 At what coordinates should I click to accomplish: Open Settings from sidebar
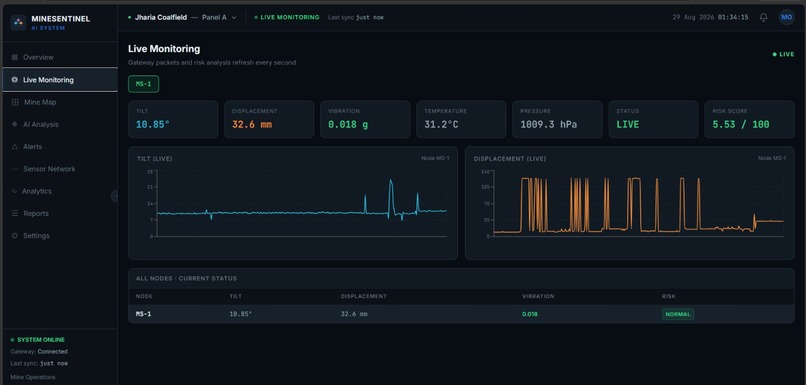pyautogui.click(x=60, y=235)
